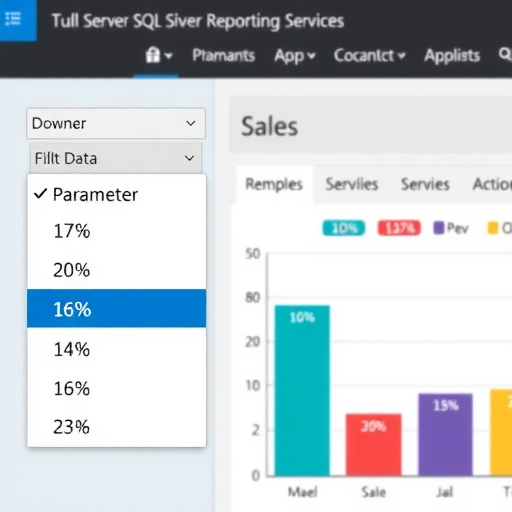This screenshot has width=512, height=512.
Task: Open the blue hamburger menu icon
Action: pos(13,19)
